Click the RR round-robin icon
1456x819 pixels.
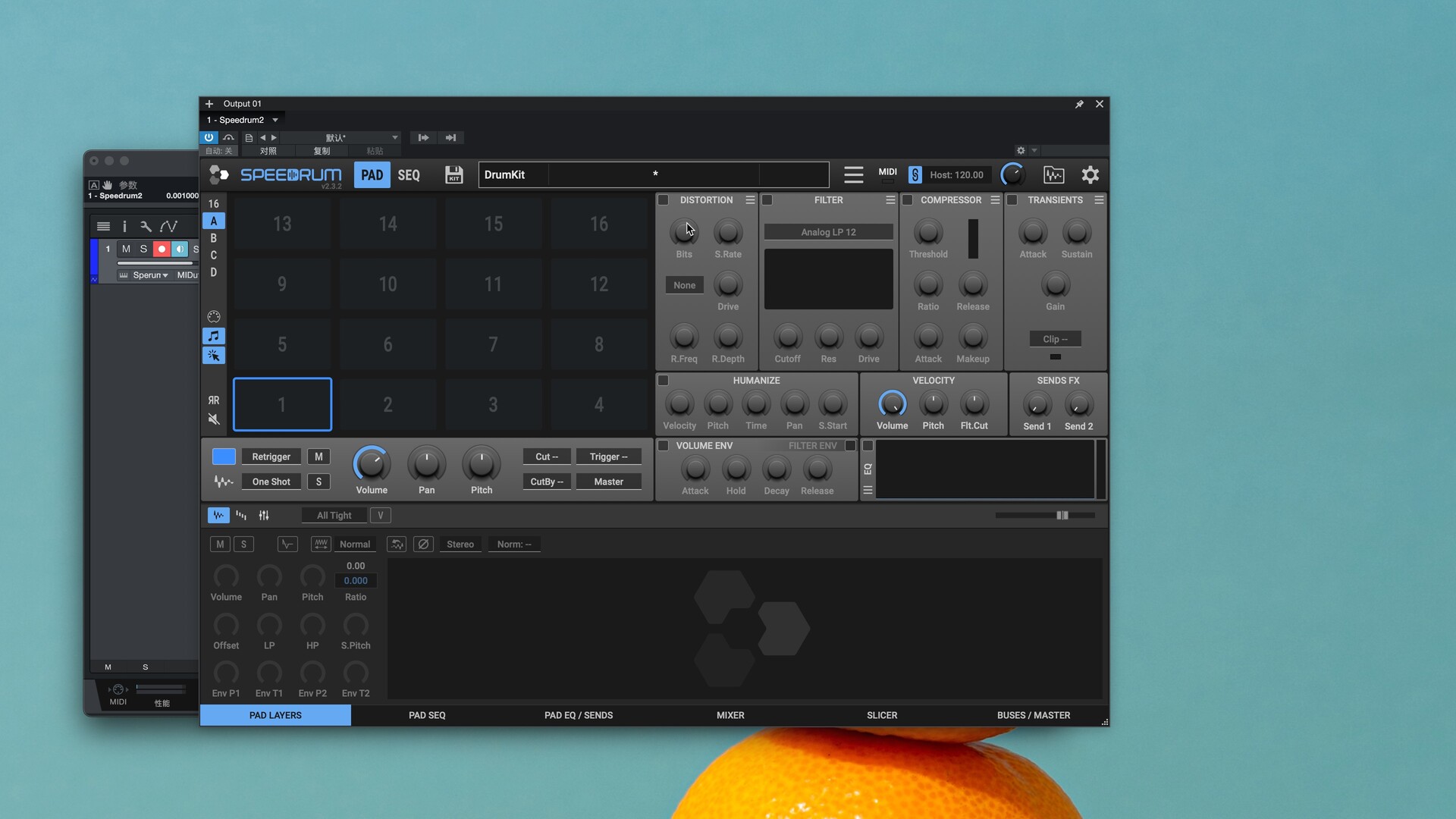pyautogui.click(x=214, y=400)
